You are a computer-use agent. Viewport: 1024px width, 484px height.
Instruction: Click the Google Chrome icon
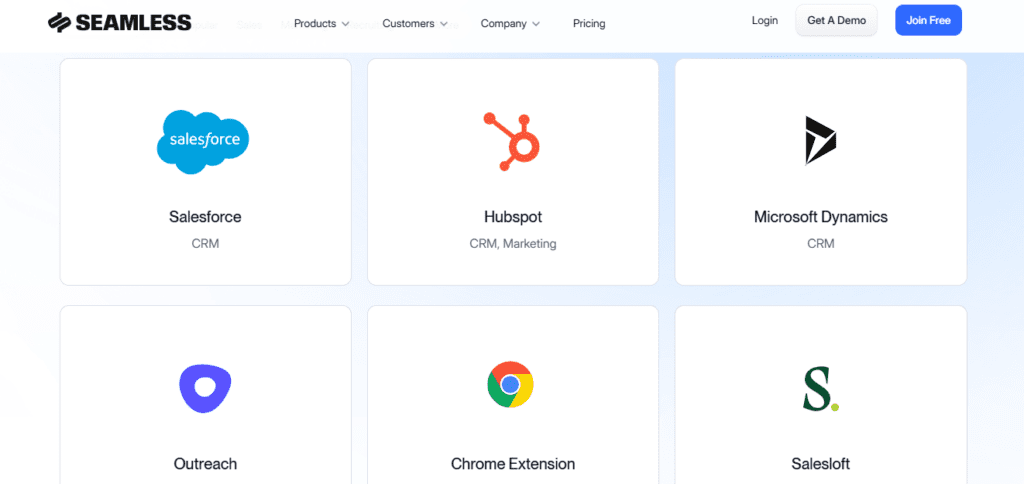pyautogui.click(x=510, y=385)
